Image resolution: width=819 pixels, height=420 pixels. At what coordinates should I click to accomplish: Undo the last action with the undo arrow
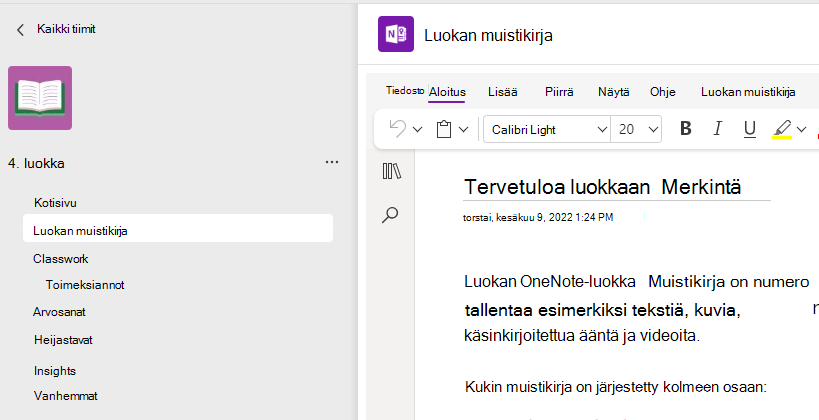point(397,129)
